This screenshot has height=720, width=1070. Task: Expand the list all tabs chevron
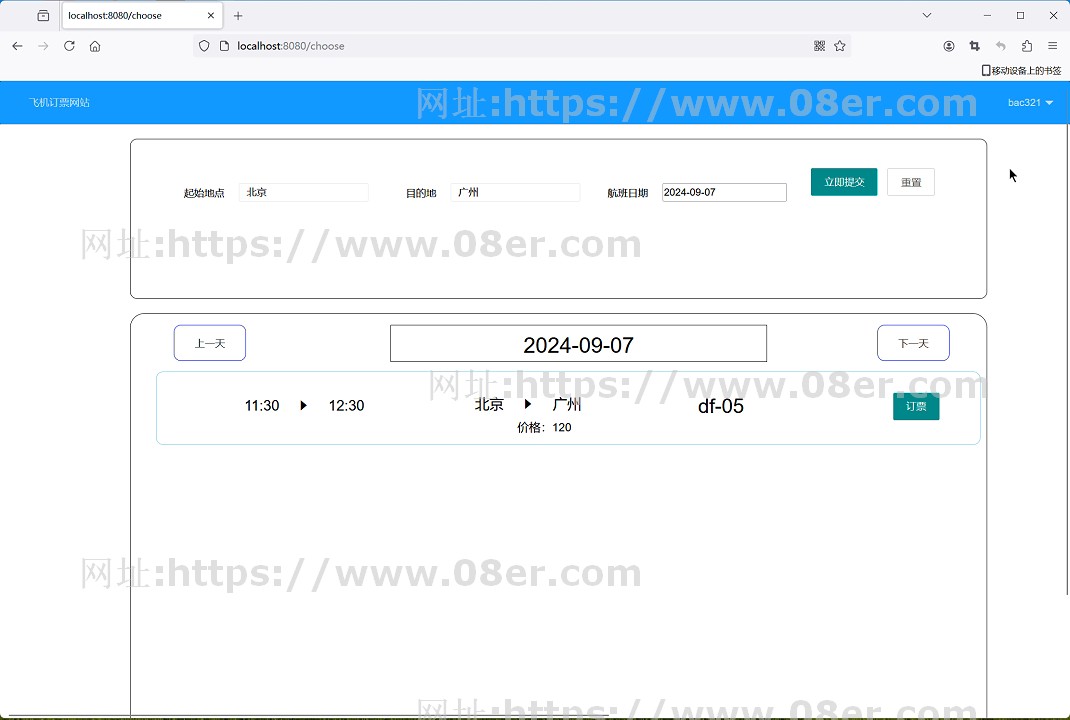click(927, 15)
